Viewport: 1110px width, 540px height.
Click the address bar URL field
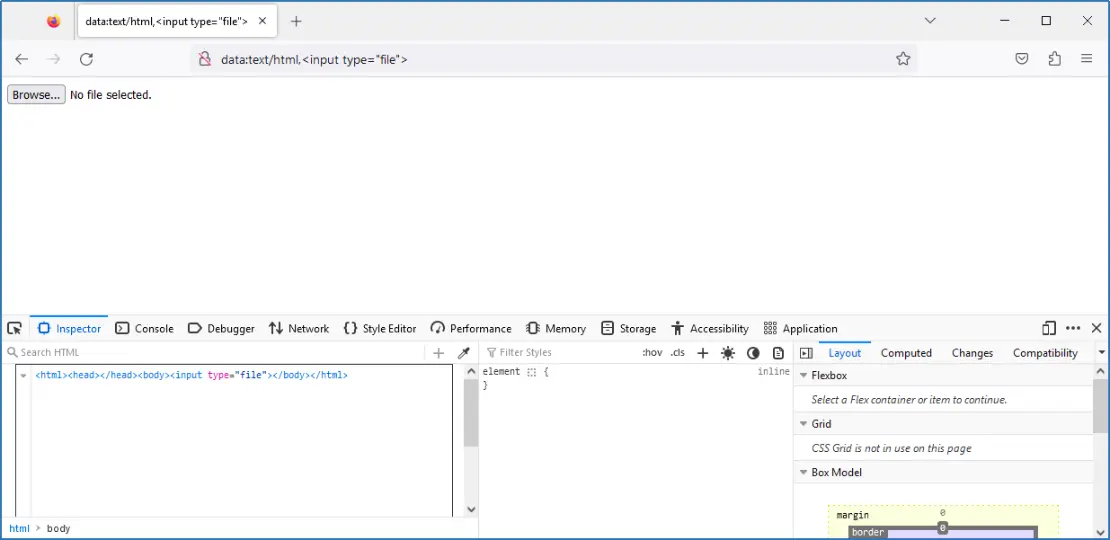coord(552,59)
